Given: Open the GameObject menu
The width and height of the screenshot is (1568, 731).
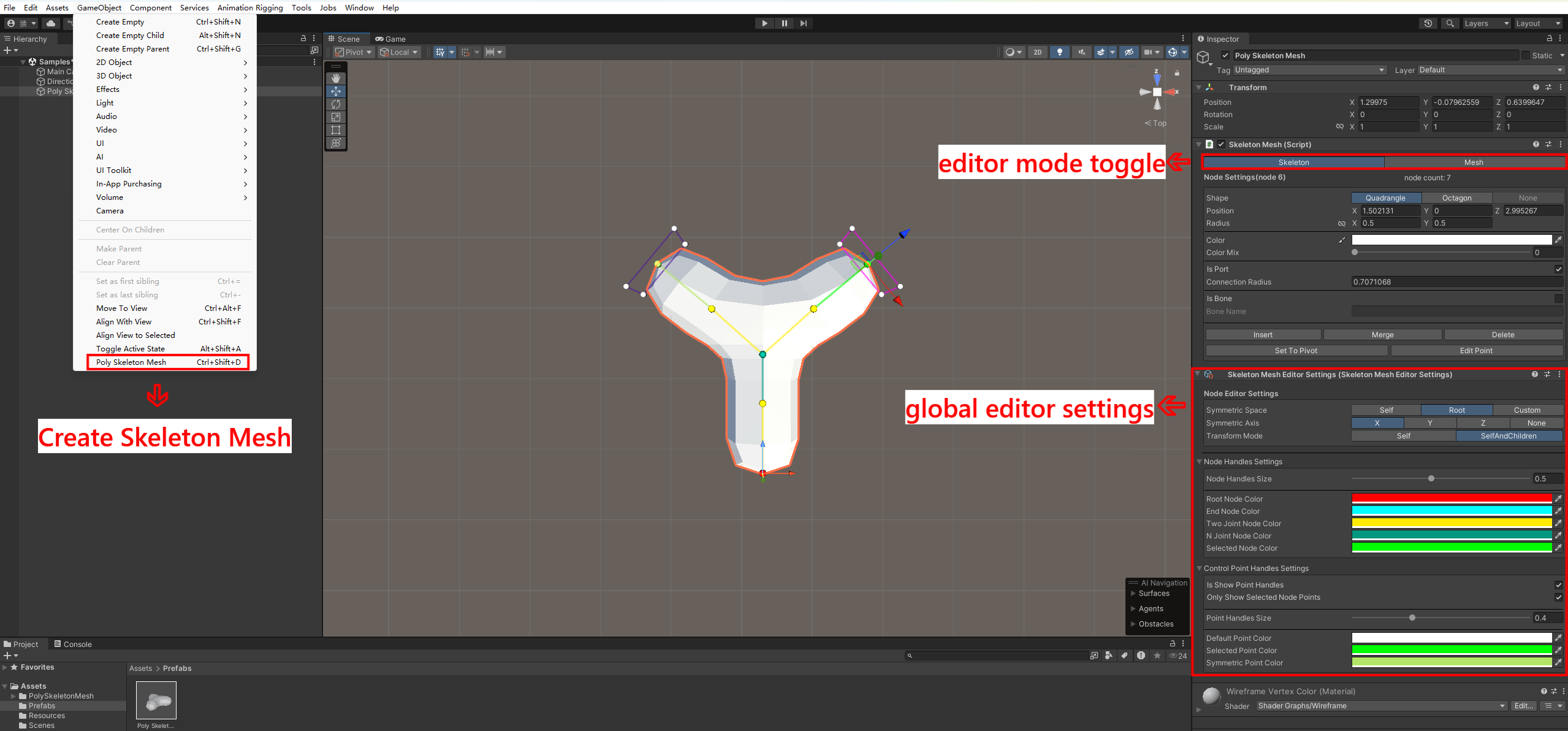Looking at the screenshot, I should tap(99, 7).
